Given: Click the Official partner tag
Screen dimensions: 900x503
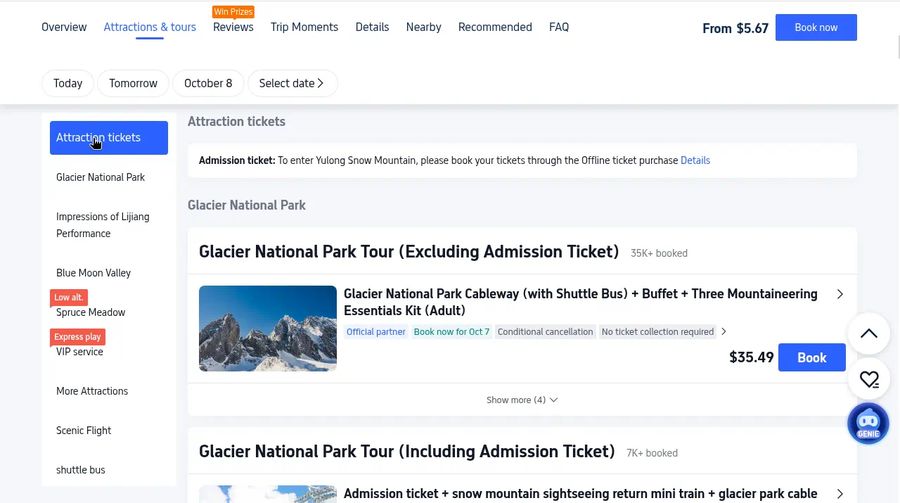Looking at the screenshot, I should click(x=376, y=331).
